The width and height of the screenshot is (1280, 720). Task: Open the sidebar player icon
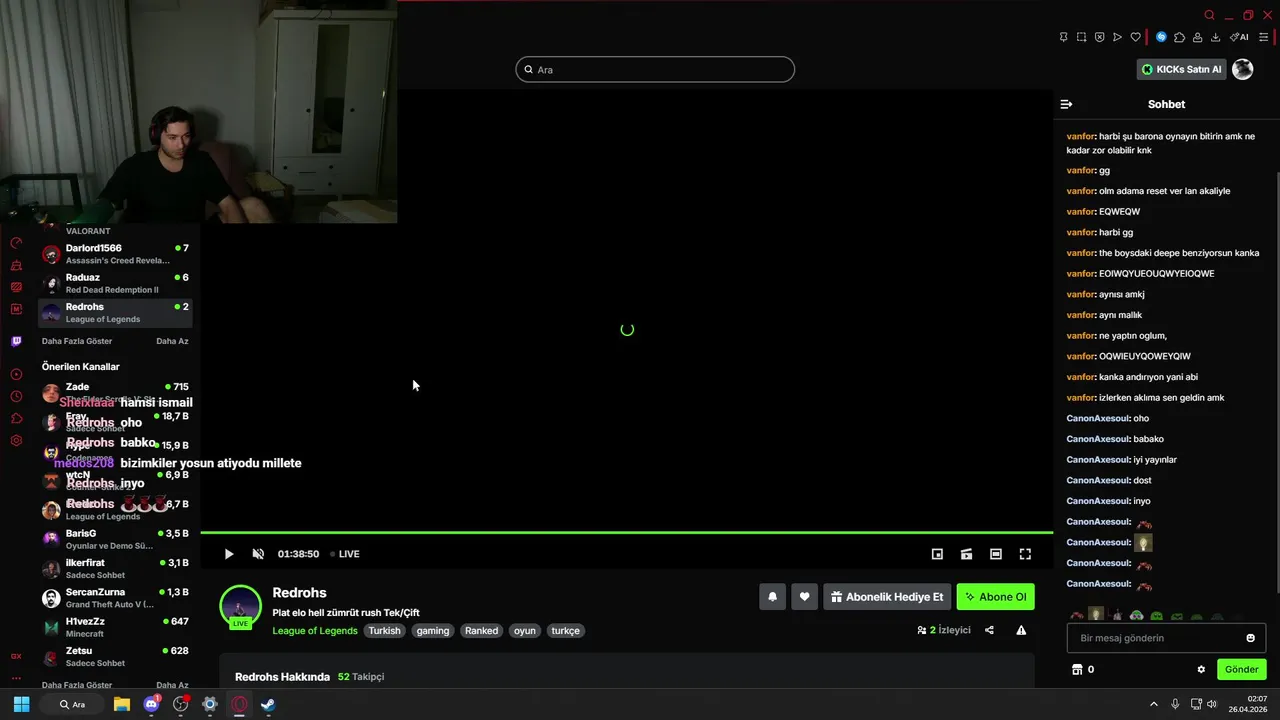point(16,374)
